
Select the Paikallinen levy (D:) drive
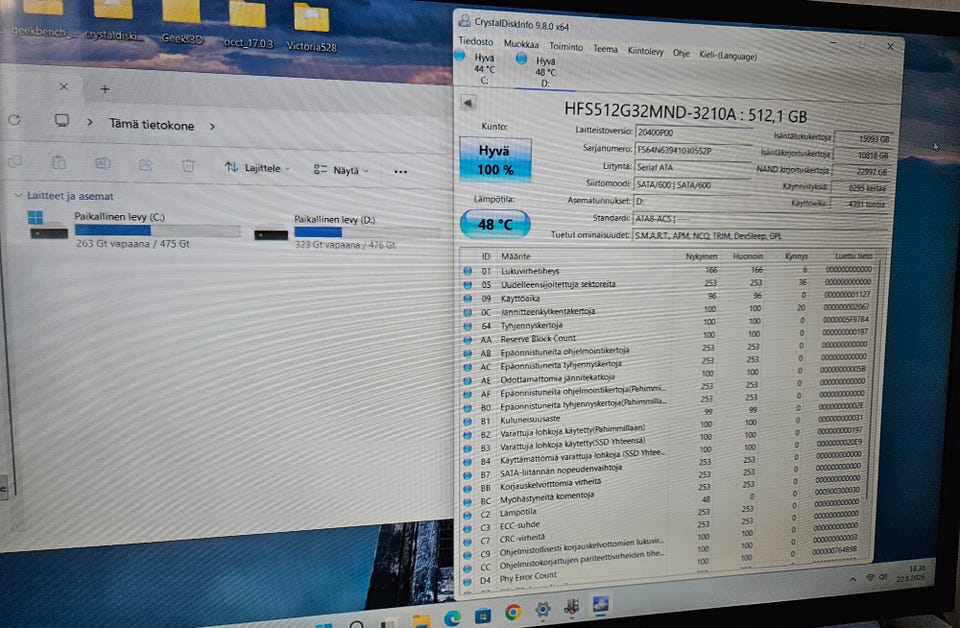coord(347,233)
